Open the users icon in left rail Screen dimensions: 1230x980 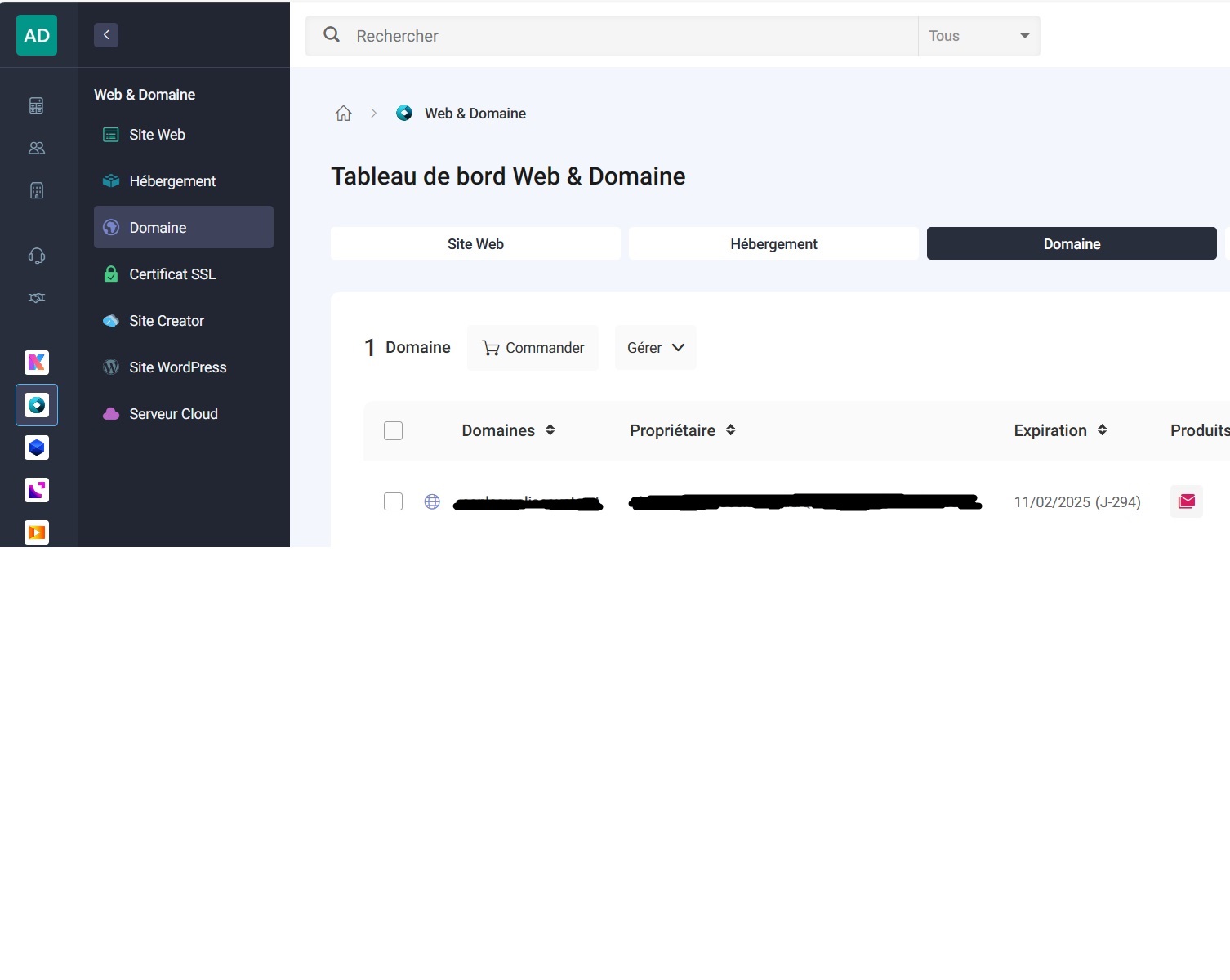click(x=37, y=148)
